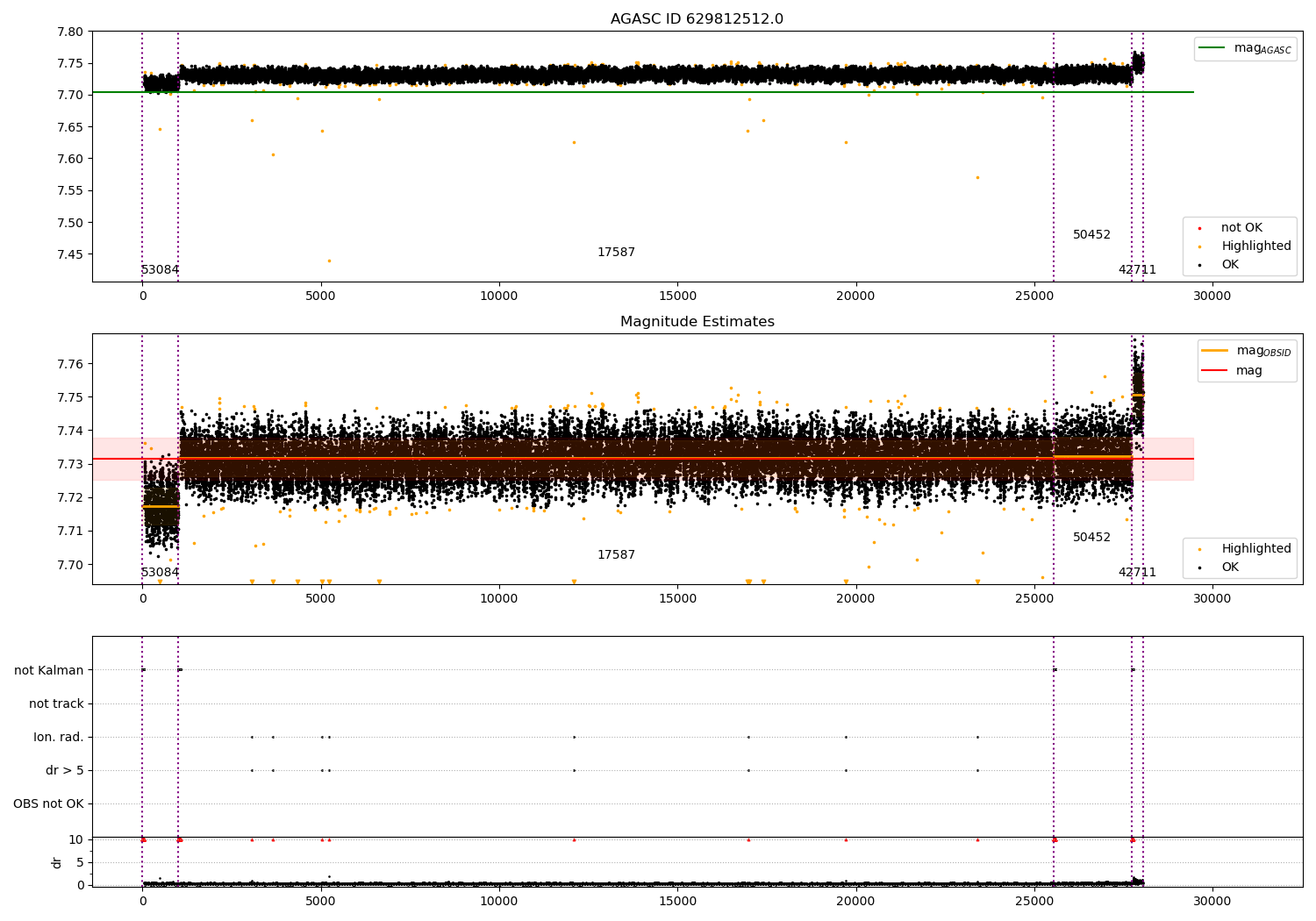Click the 'Ion. rad.' row label
The height and width of the screenshot is (921, 1316).
point(59,737)
